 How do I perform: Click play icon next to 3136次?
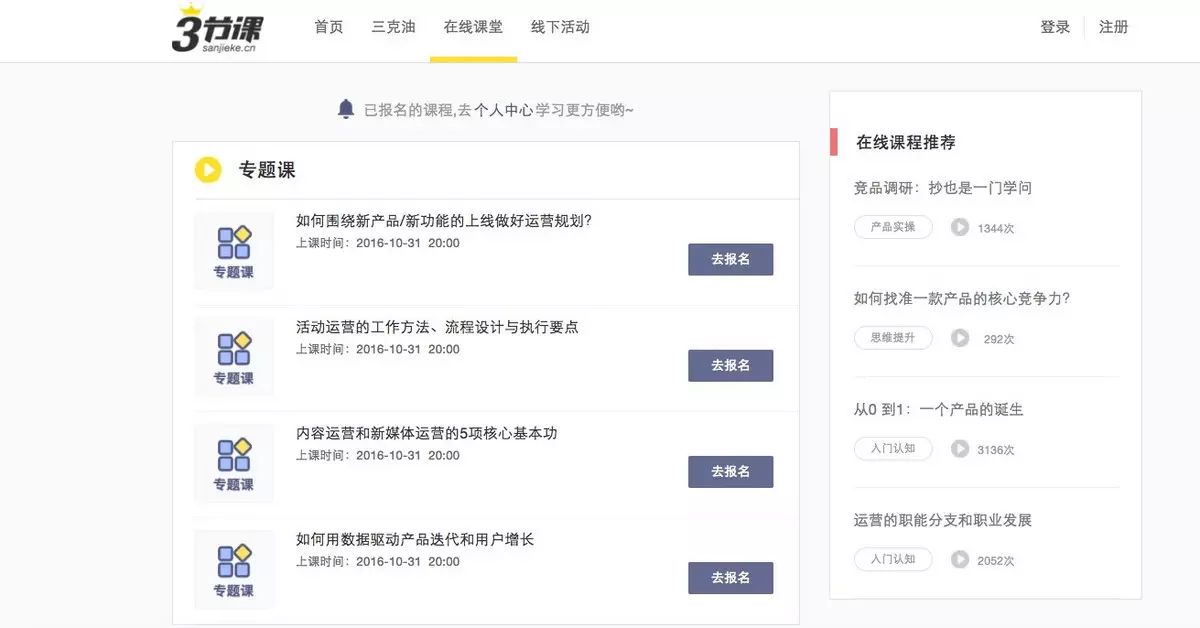[960, 449]
